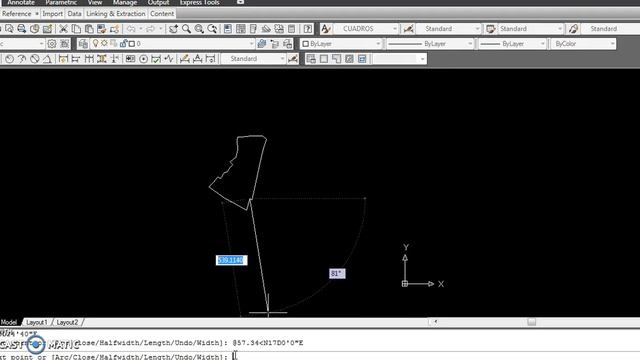Open the ByLayer color control dropdown

pyautogui.click(x=378, y=44)
